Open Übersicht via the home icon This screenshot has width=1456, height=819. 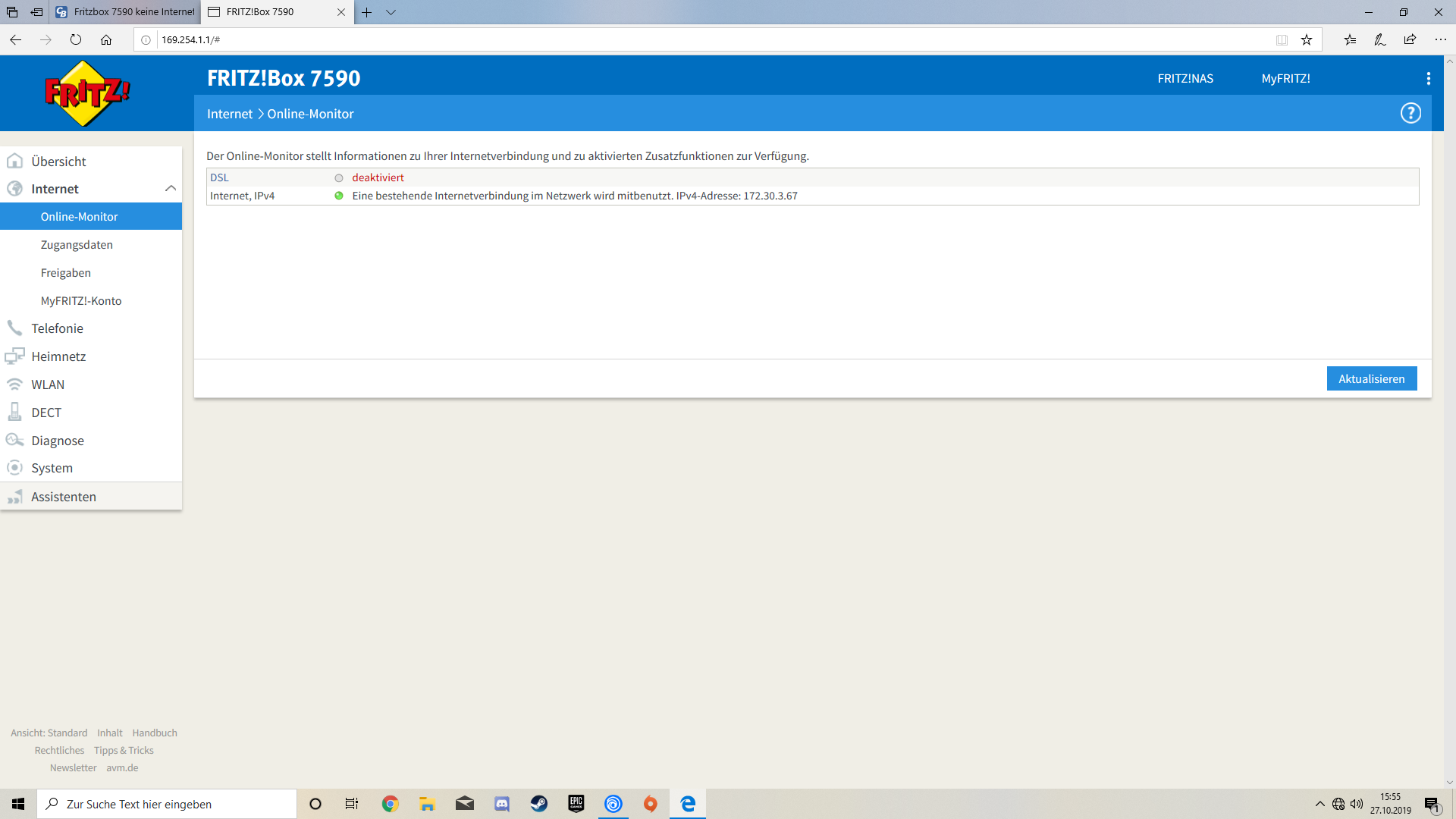click(x=15, y=161)
